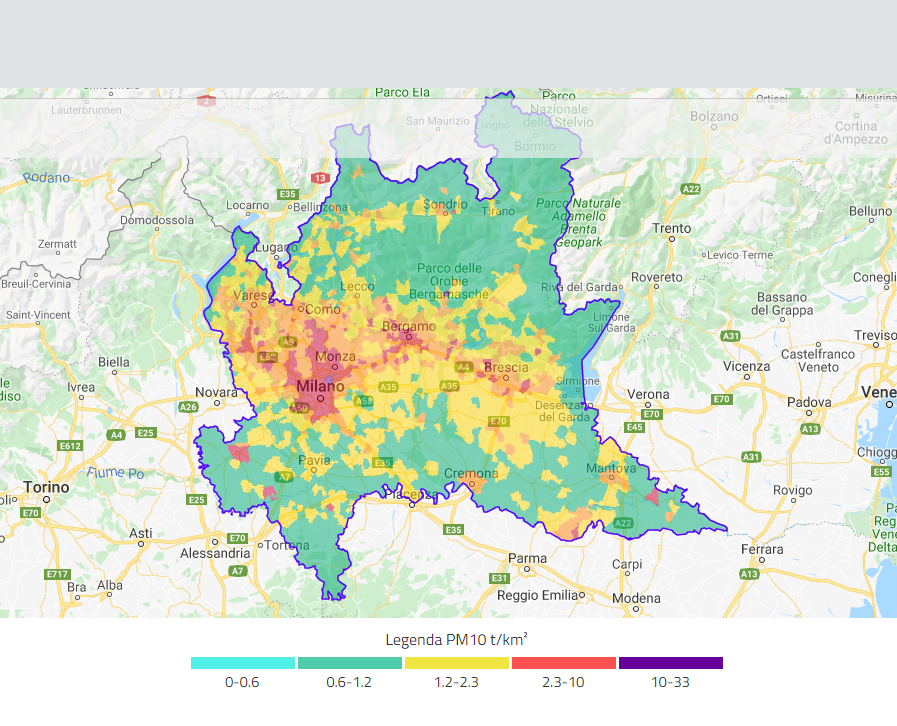Click the E717 road shield near Torino

57,574
